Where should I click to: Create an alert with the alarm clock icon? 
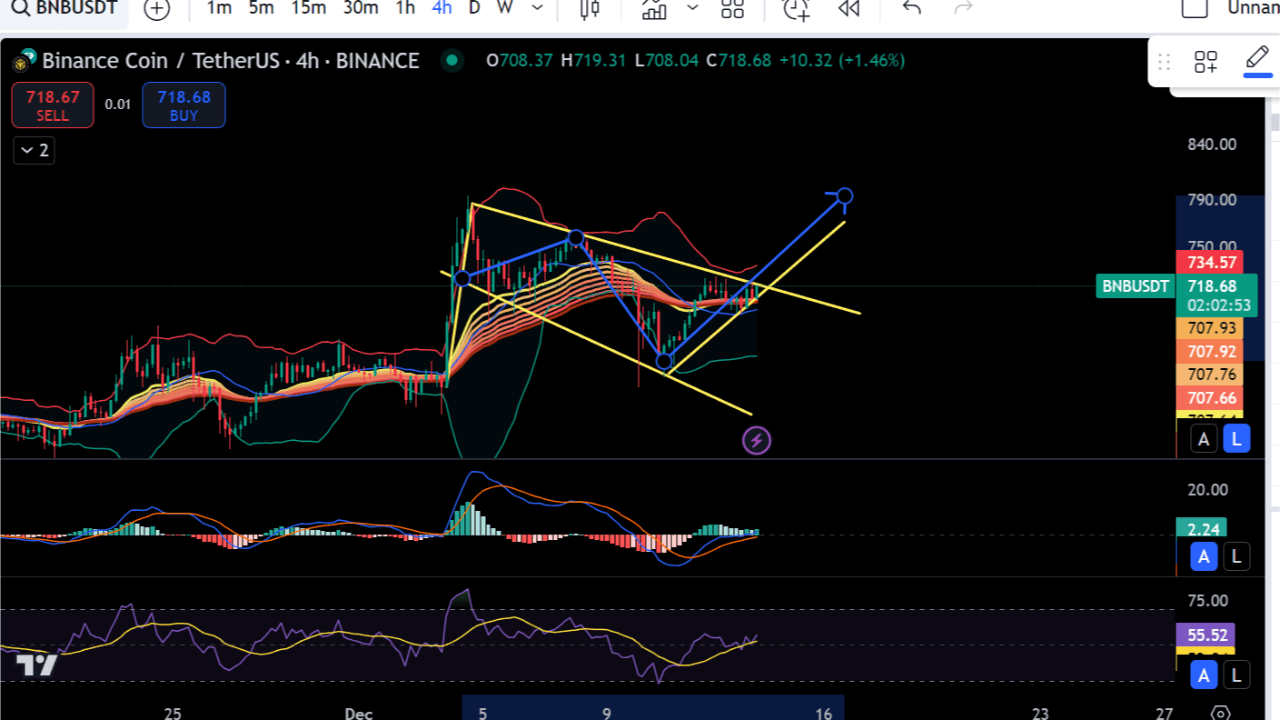(x=796, y=9)
